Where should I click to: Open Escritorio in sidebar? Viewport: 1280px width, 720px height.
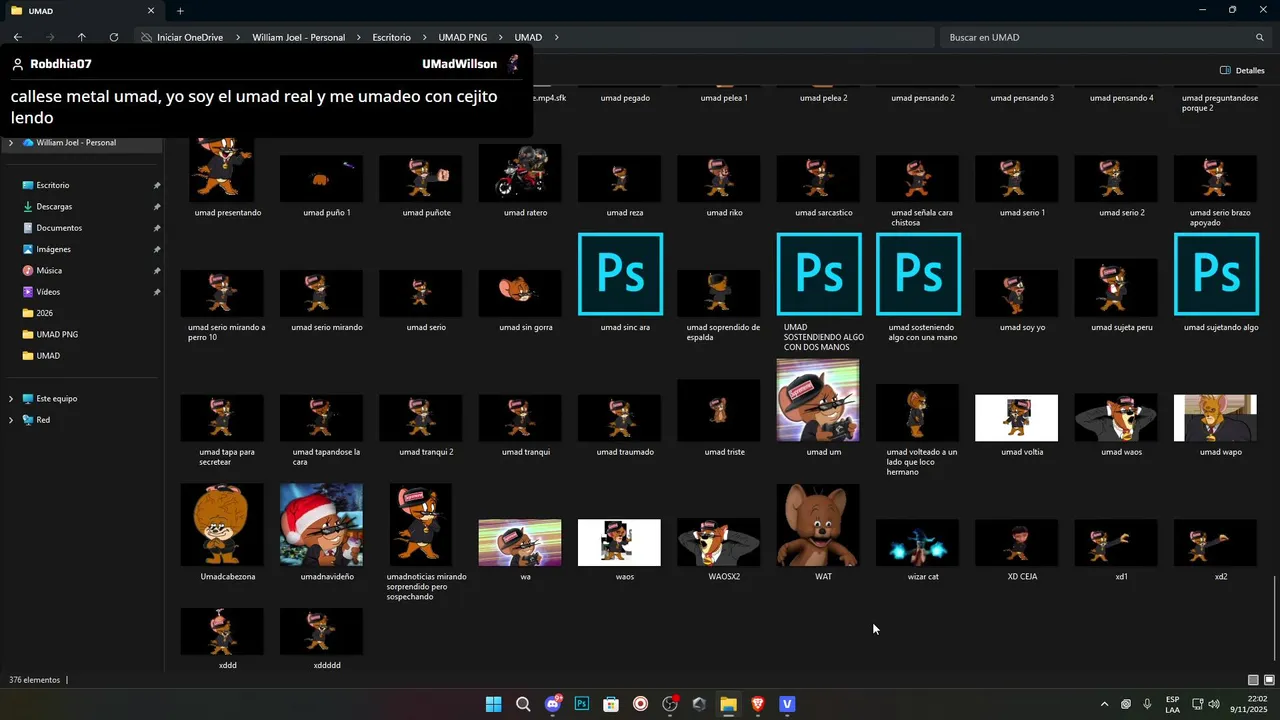pyautogui.click(x=53, y=185)
